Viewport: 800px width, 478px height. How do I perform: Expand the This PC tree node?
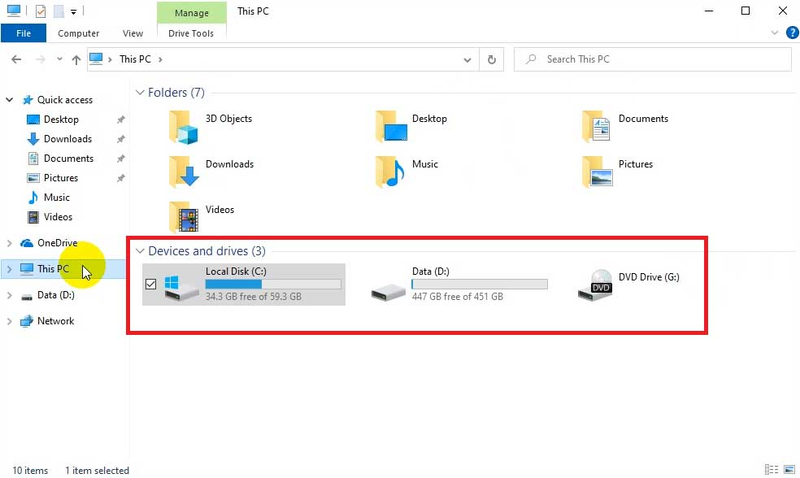[x=9, y=269]
